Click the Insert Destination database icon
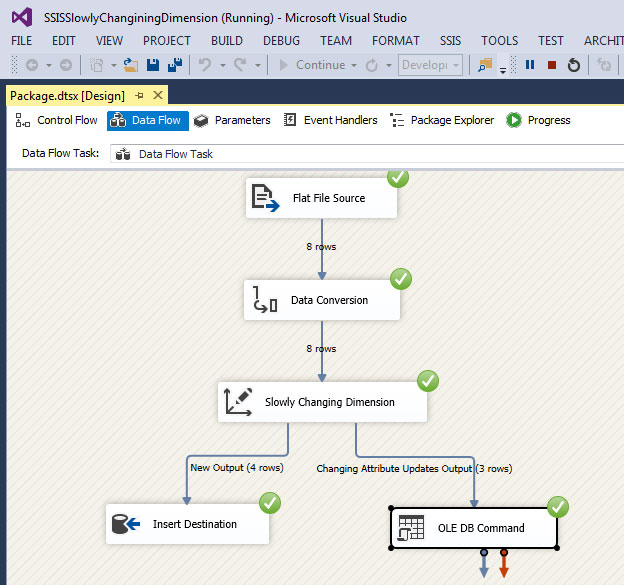This screenshot has width=624, height=585. tap(126, 524)
